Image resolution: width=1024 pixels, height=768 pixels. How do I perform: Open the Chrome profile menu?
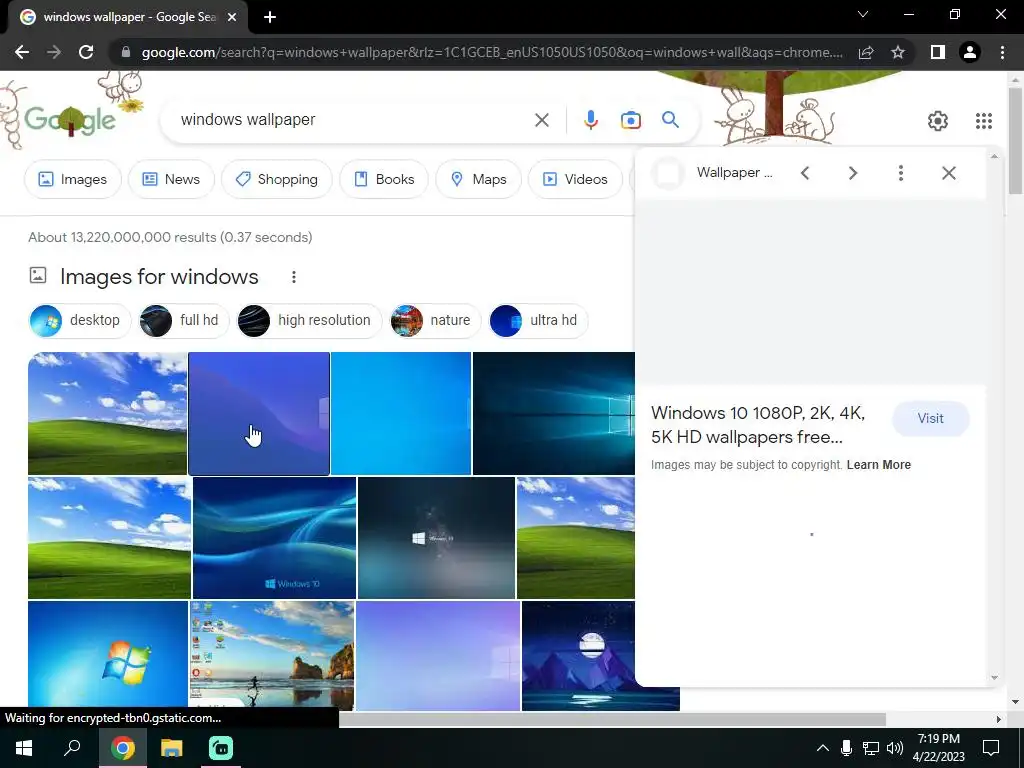point(970,52)
